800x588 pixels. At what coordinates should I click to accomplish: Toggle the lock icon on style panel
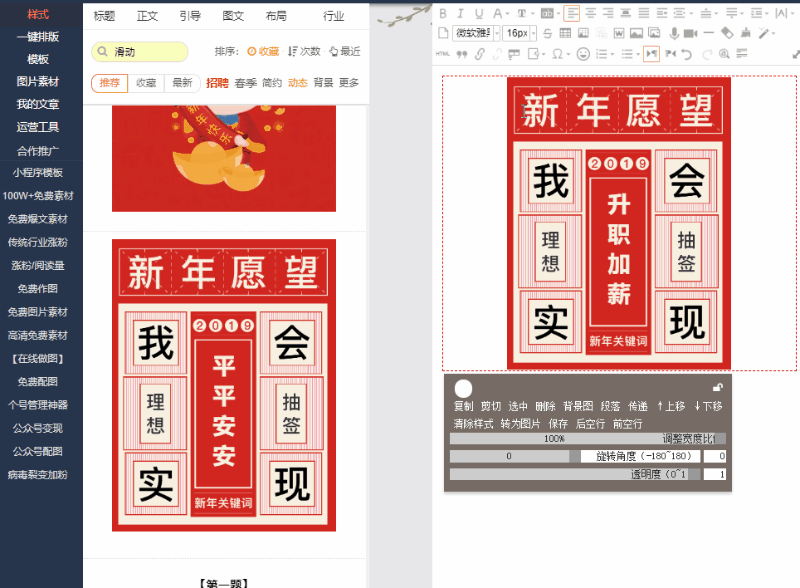pos(717,387)
